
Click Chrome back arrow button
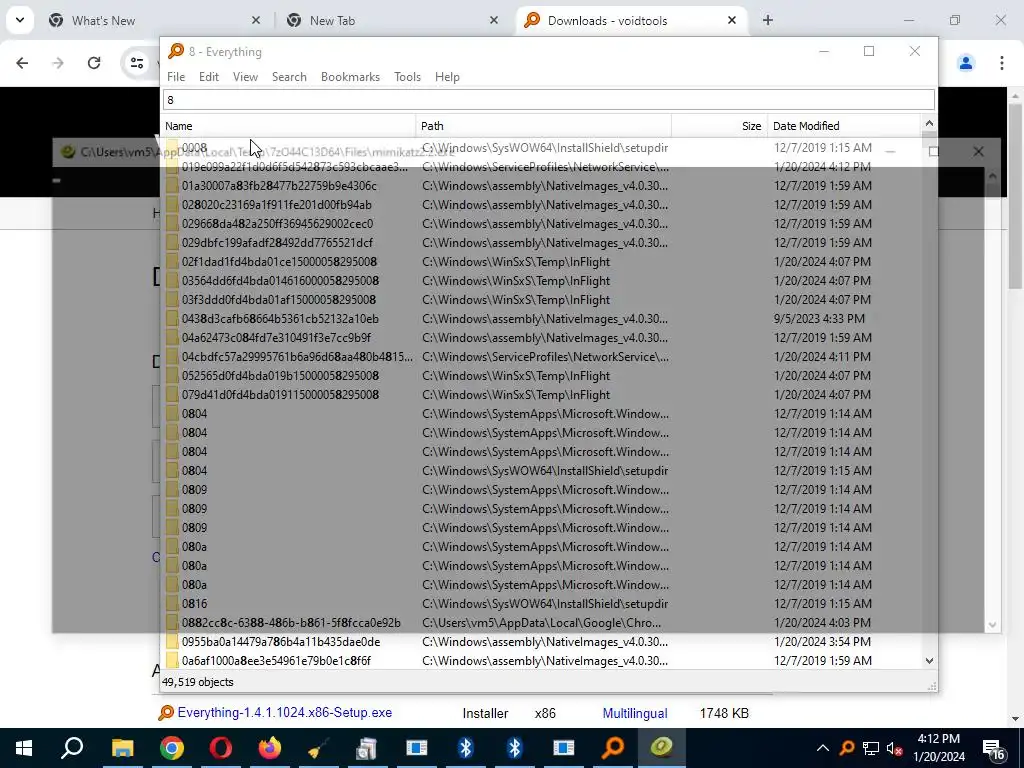(22, 63)
